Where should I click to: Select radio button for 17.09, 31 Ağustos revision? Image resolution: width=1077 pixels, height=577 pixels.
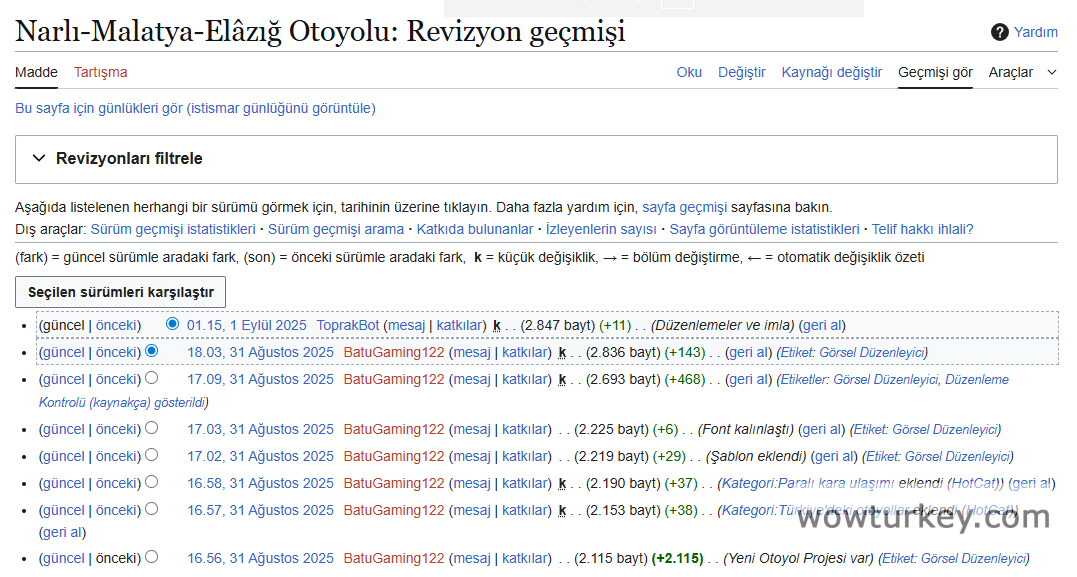point(152,378)
